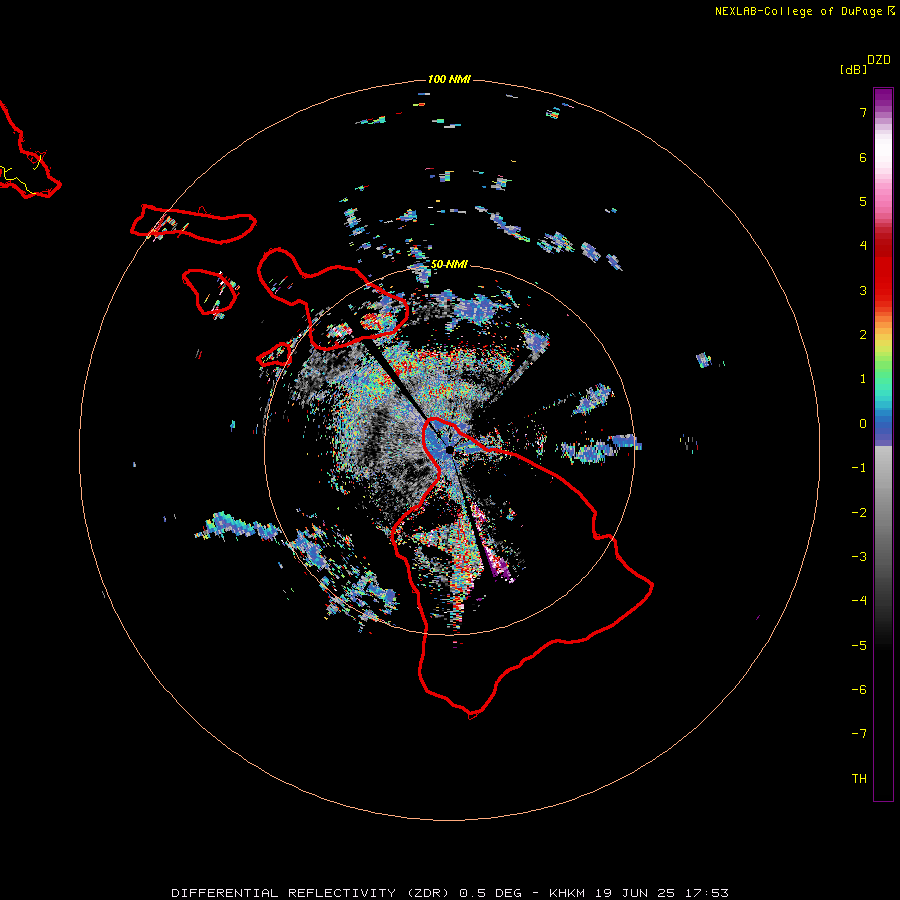Click the color bar magenta top band
The width and height of the screenshot is (900, 900).
point(883,95)
